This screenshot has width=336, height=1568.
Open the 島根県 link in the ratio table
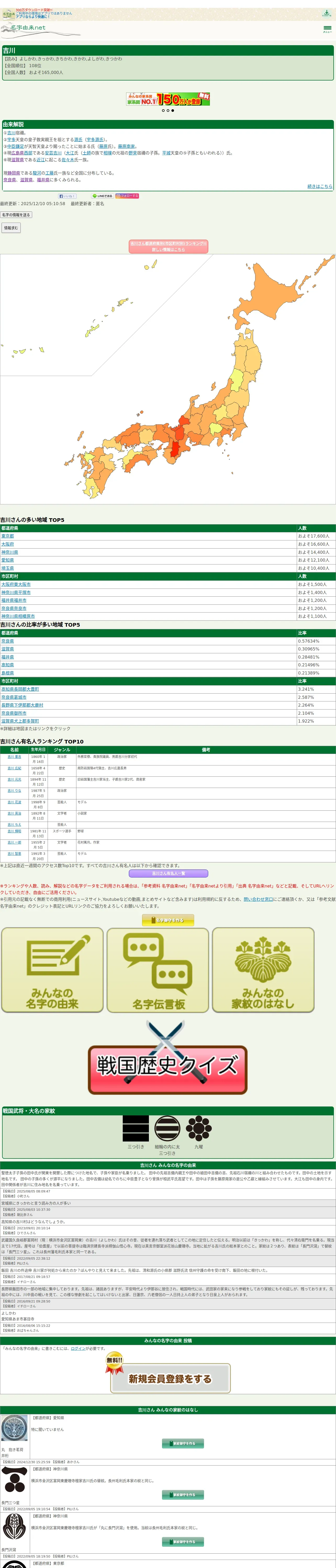7,673
